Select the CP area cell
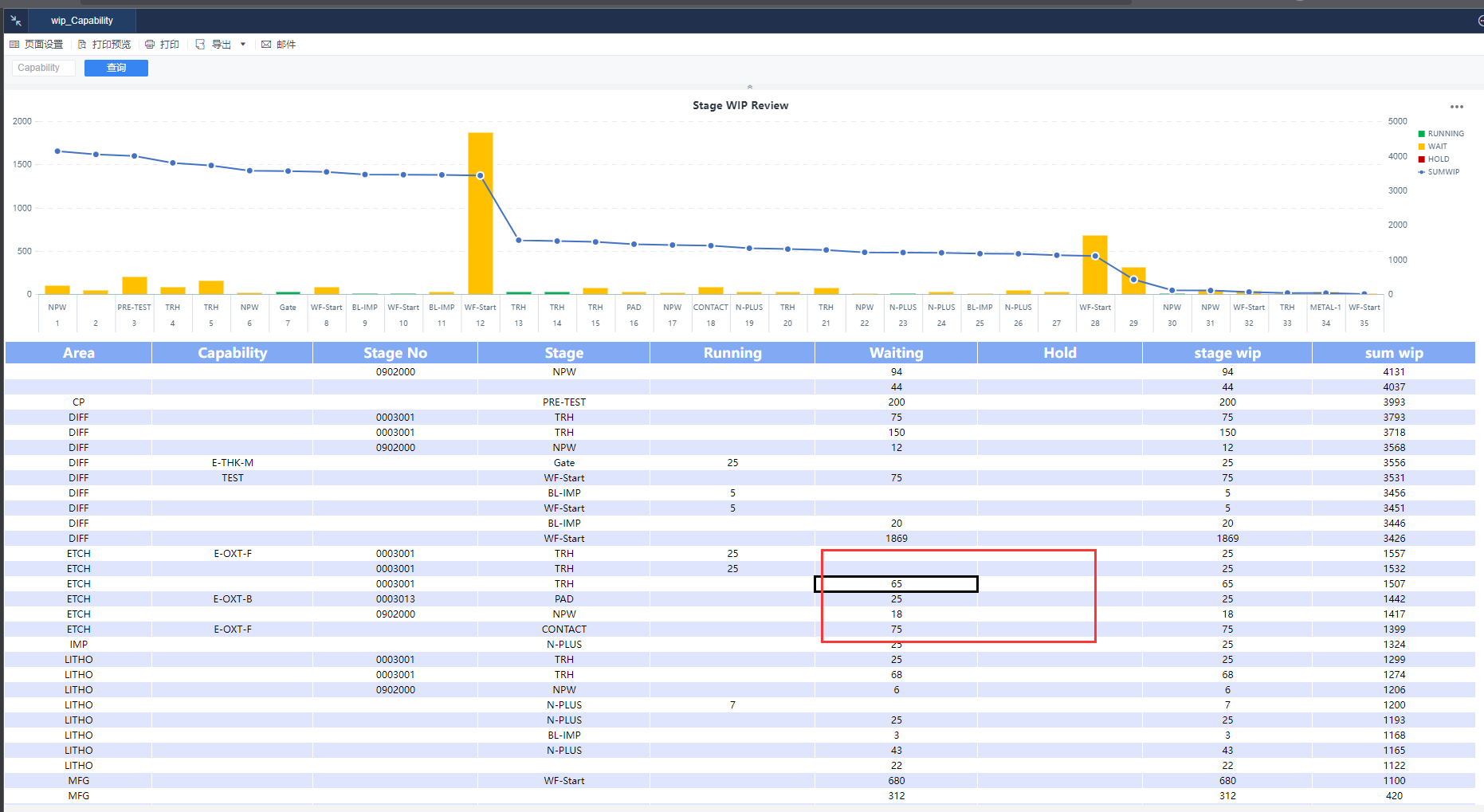The width and height of the screenshot is (1484, 812). click(79, 402)
